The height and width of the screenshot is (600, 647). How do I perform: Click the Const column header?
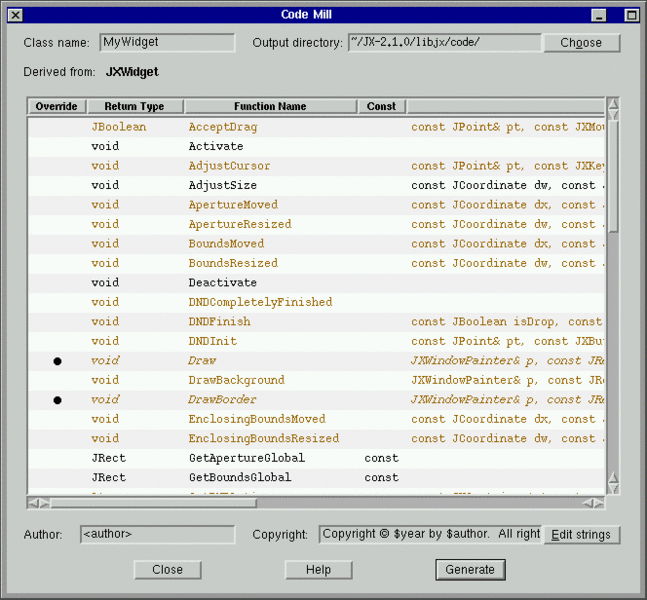(x=381, y=106)
